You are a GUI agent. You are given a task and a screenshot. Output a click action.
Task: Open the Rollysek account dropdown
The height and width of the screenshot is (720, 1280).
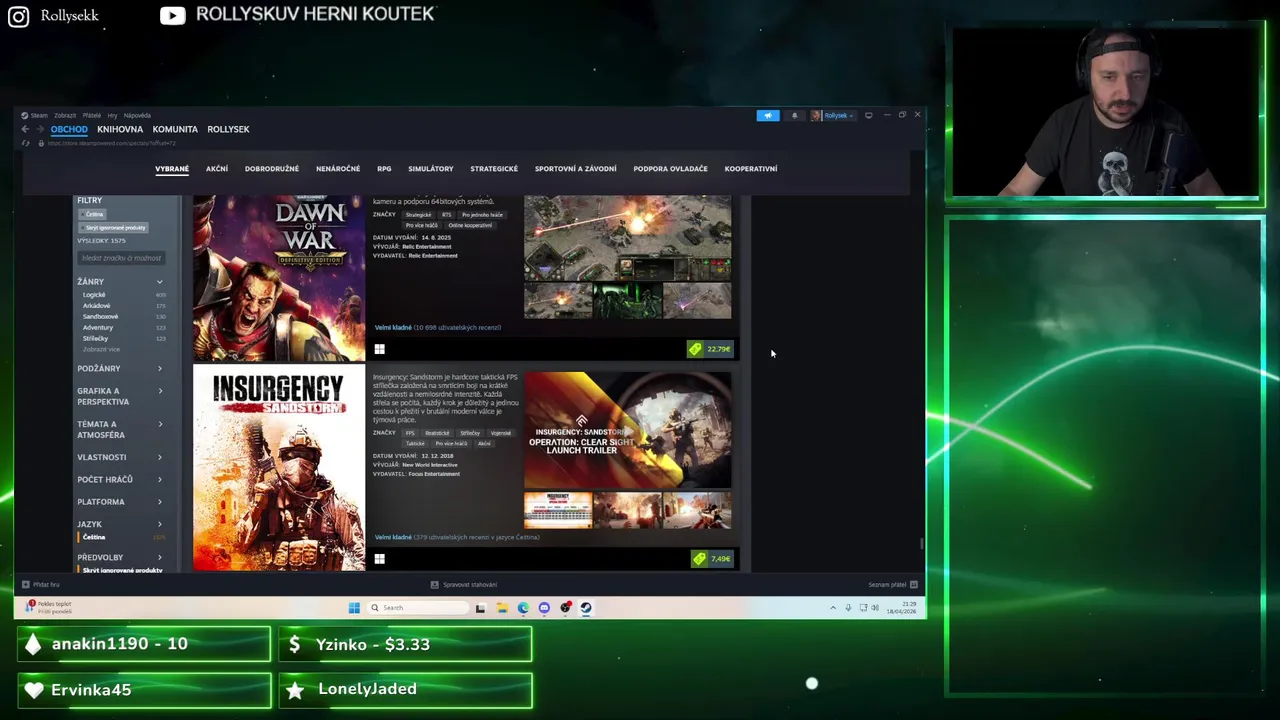(x=833, y=115)
